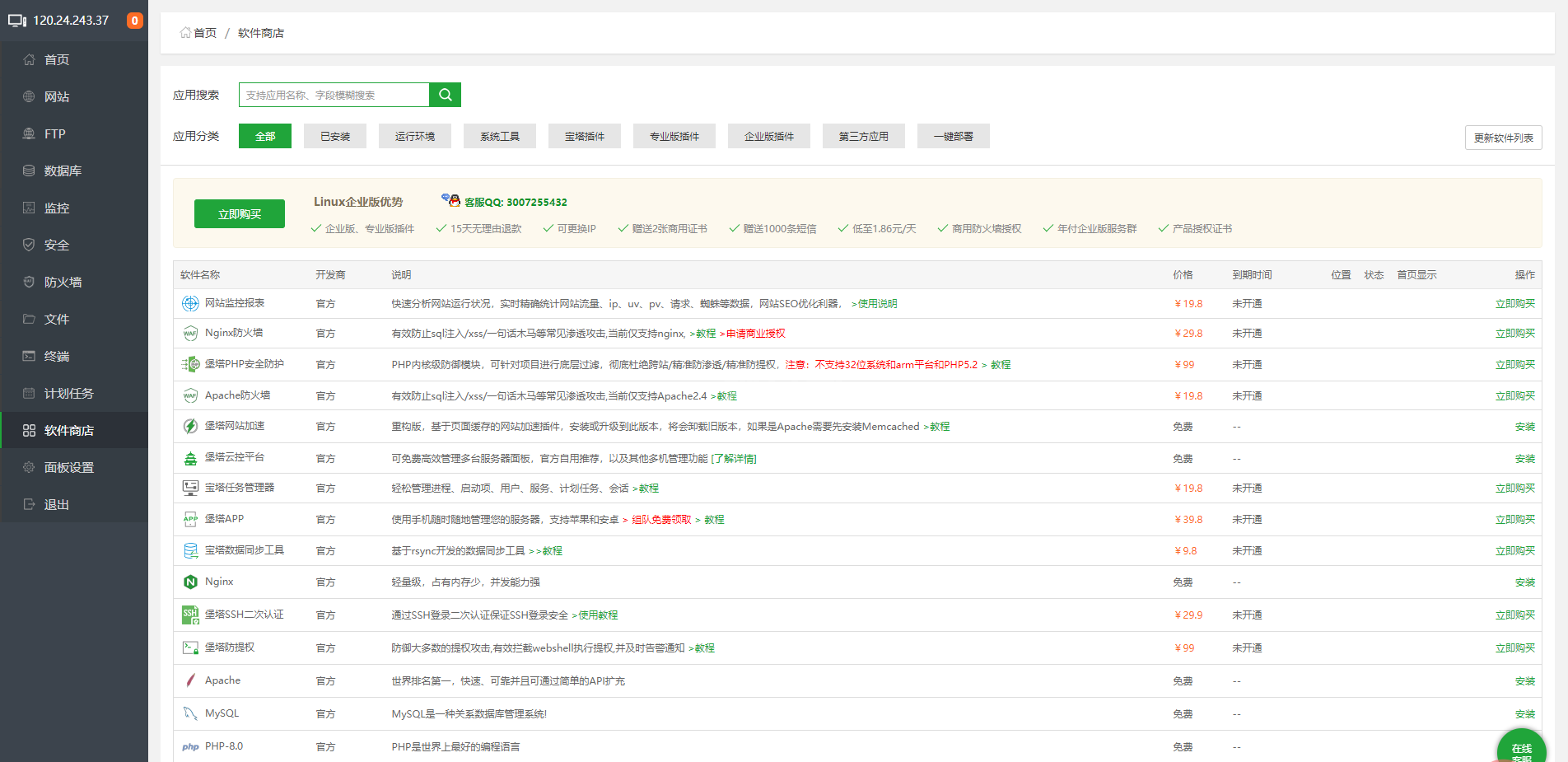Click the database icon in sidebar
Image resolution: width=1568 pixels, height=762 pixels.
click(x=29, y=171)
